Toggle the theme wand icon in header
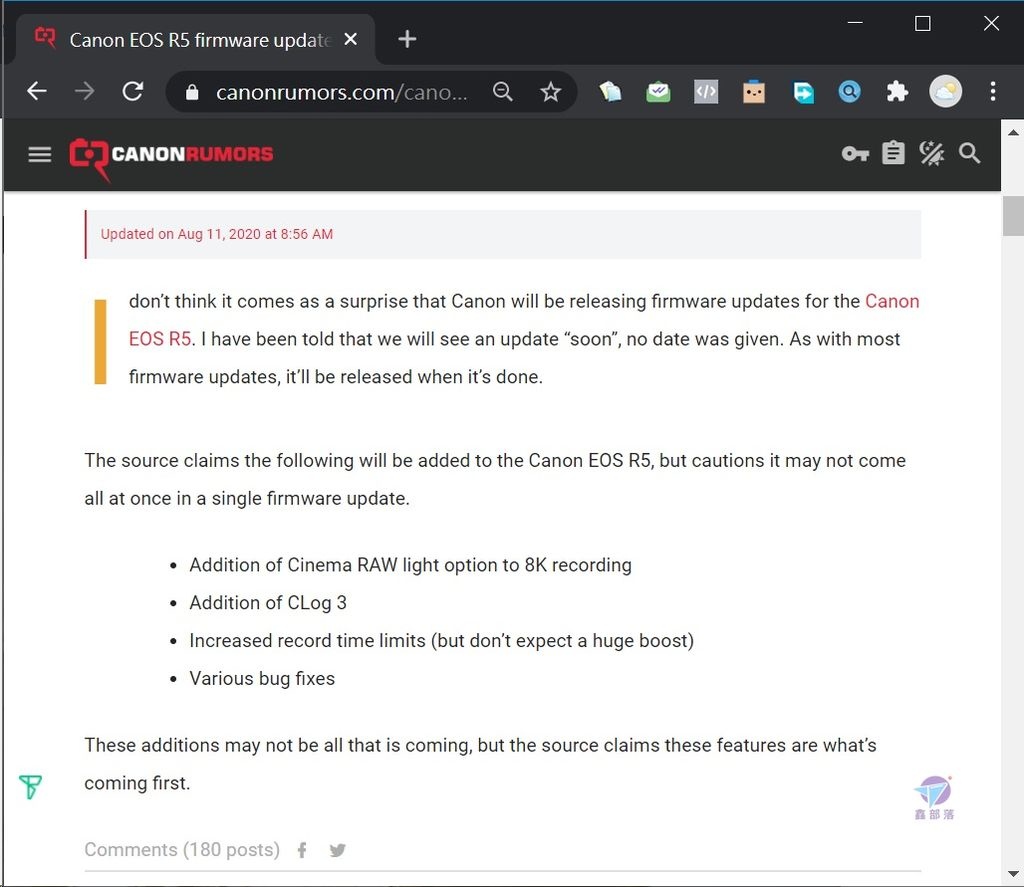The height and width of the screenshot is (887, 1024). coord(931,153)
